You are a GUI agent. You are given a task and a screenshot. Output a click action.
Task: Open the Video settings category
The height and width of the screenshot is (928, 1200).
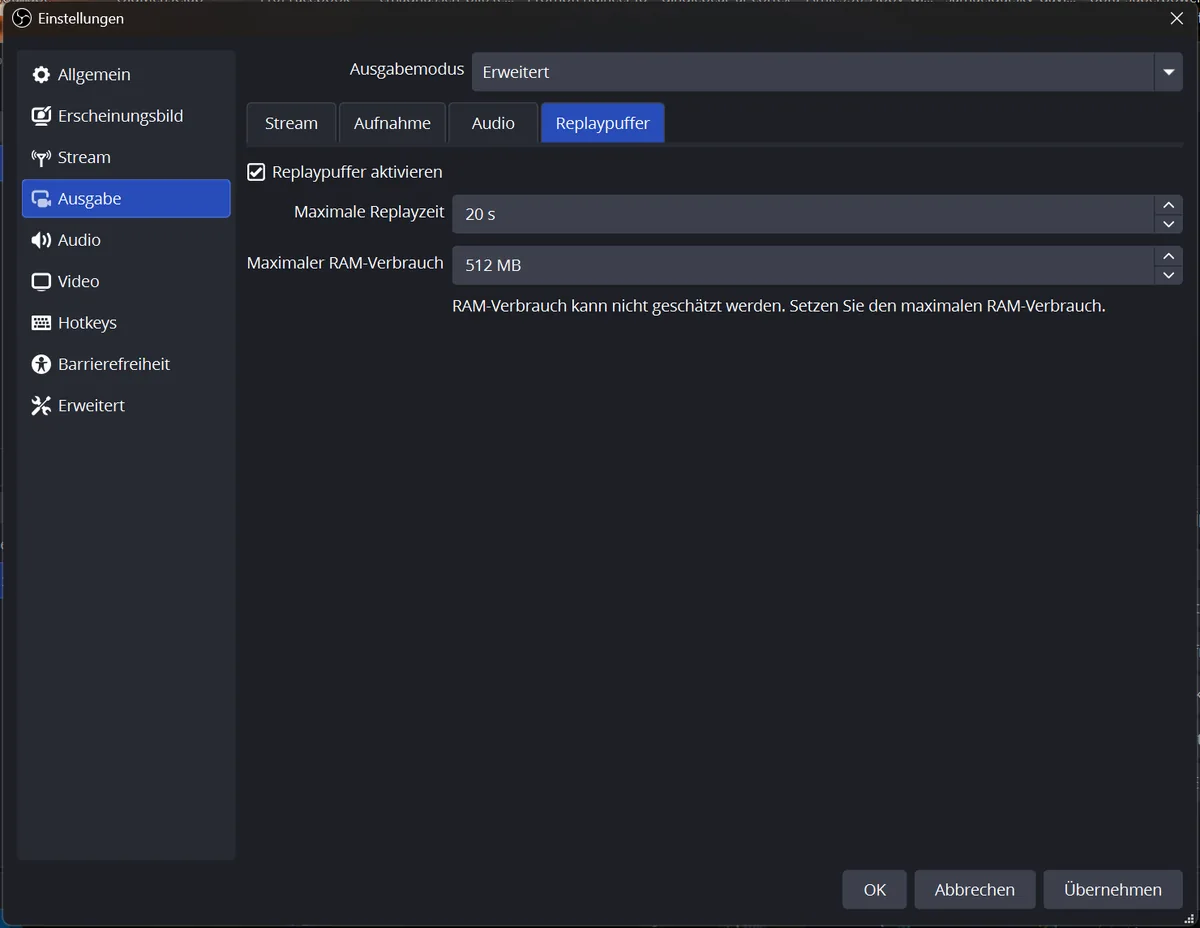click(x=126, y=281)
